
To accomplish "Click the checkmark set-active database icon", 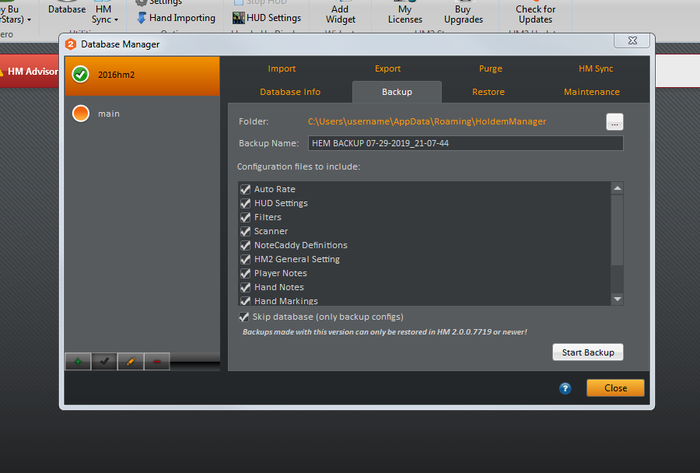I will pyautogui.click(x=104, y=361).
